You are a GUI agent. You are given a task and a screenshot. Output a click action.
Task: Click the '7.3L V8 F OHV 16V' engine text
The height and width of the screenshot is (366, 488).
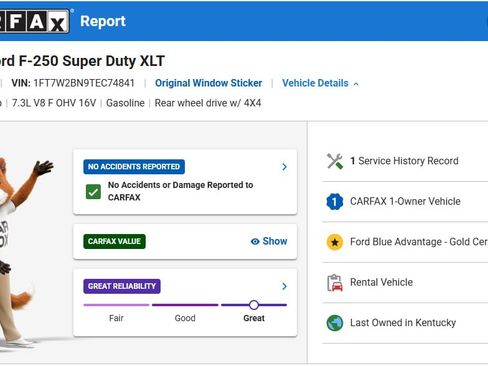point(54,103)
